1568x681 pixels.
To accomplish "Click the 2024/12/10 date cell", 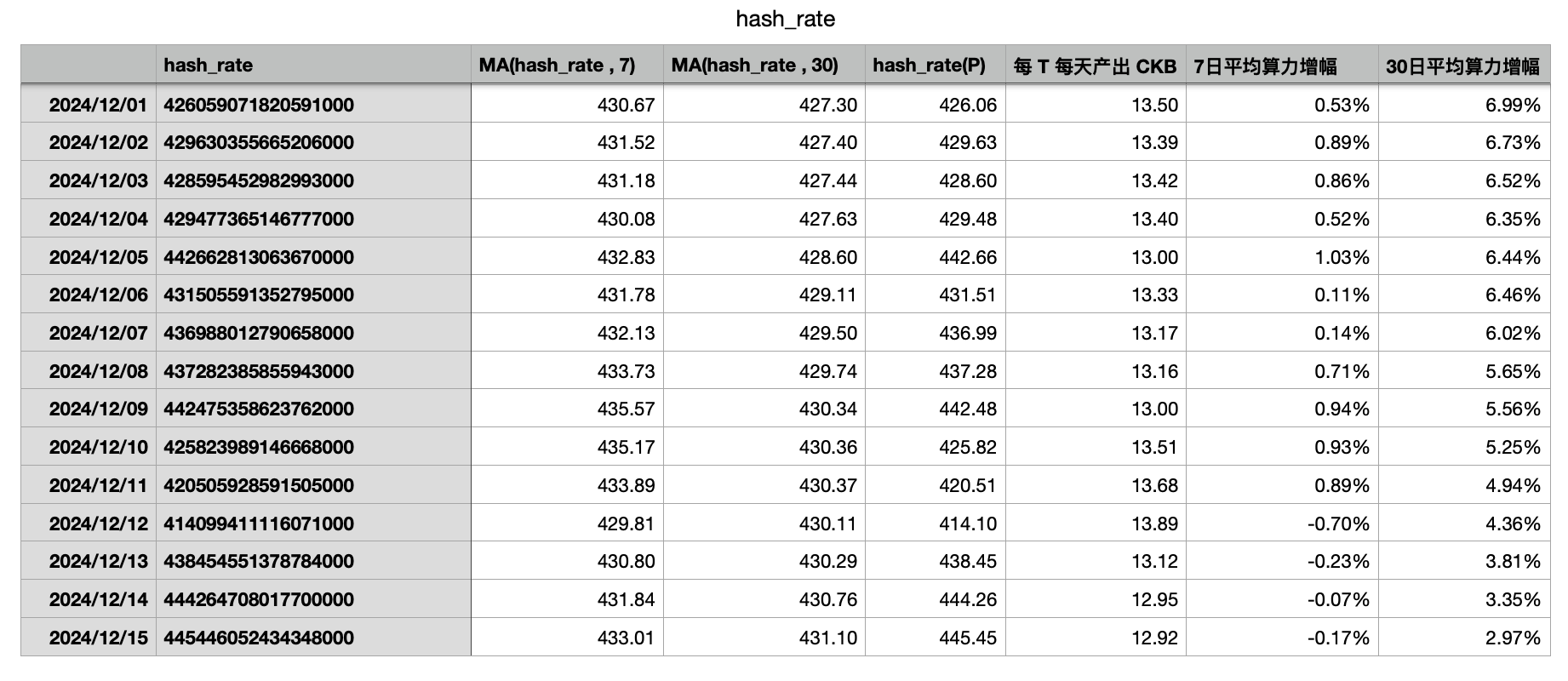I will 98,447.
